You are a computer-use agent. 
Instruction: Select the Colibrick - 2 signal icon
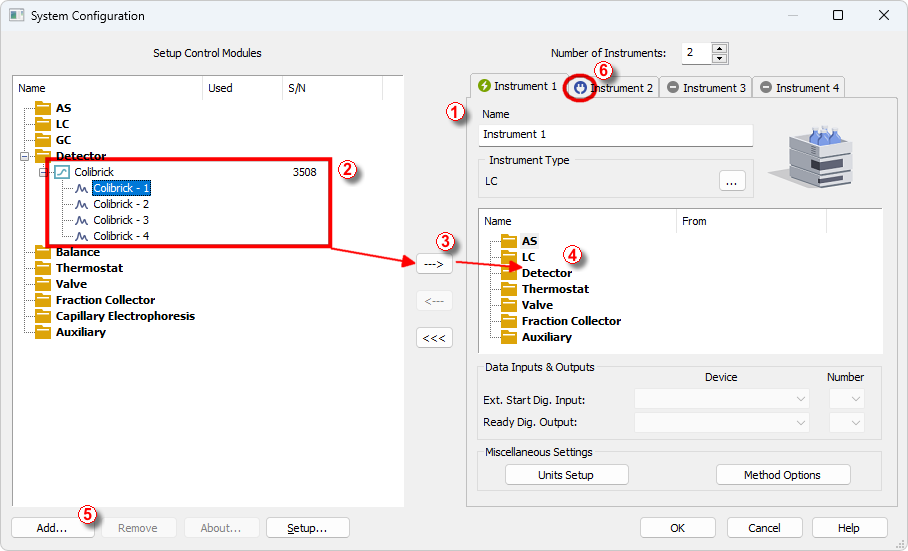82,204
